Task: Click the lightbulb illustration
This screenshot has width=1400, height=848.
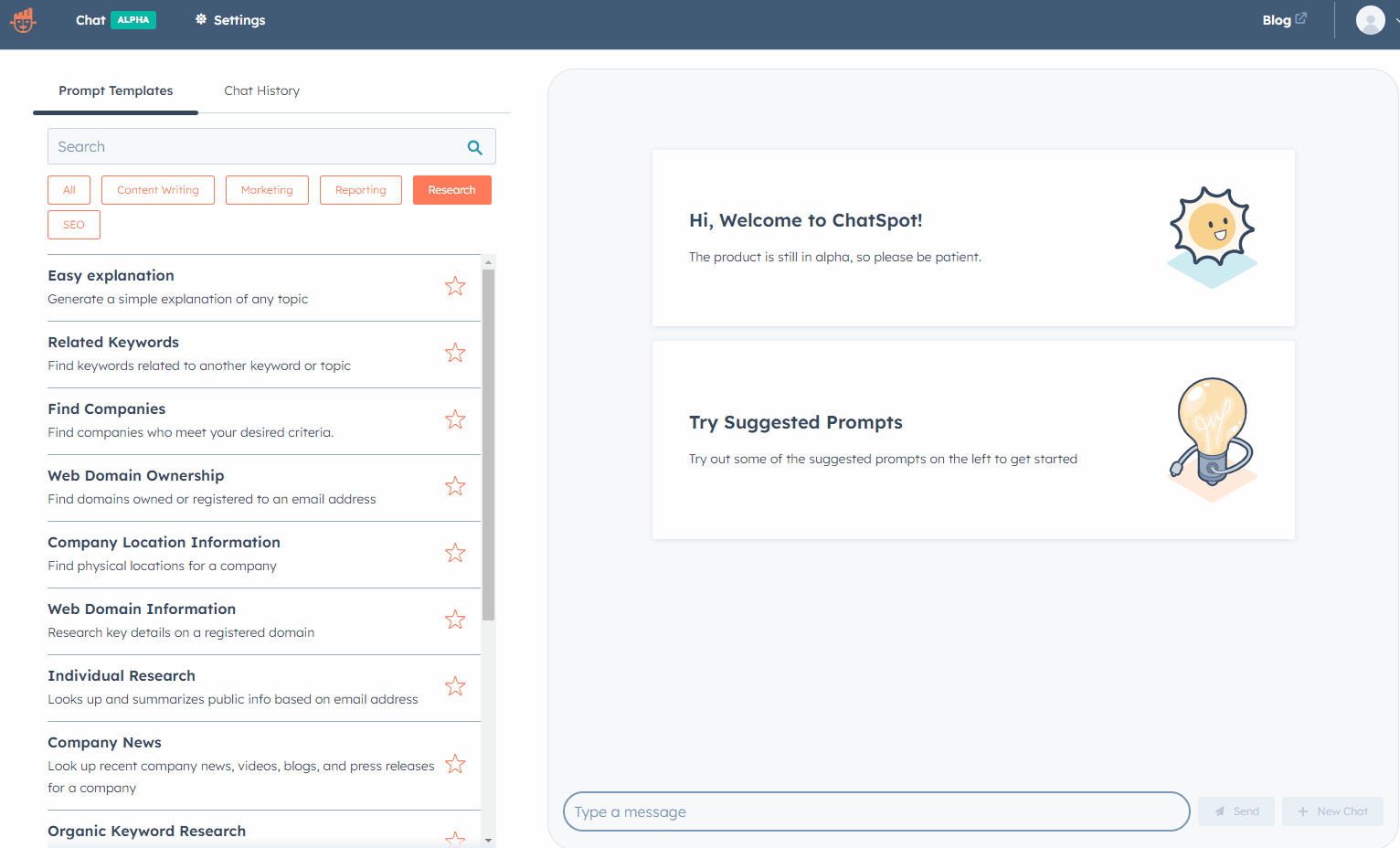Action: [x=1213, y=440]
